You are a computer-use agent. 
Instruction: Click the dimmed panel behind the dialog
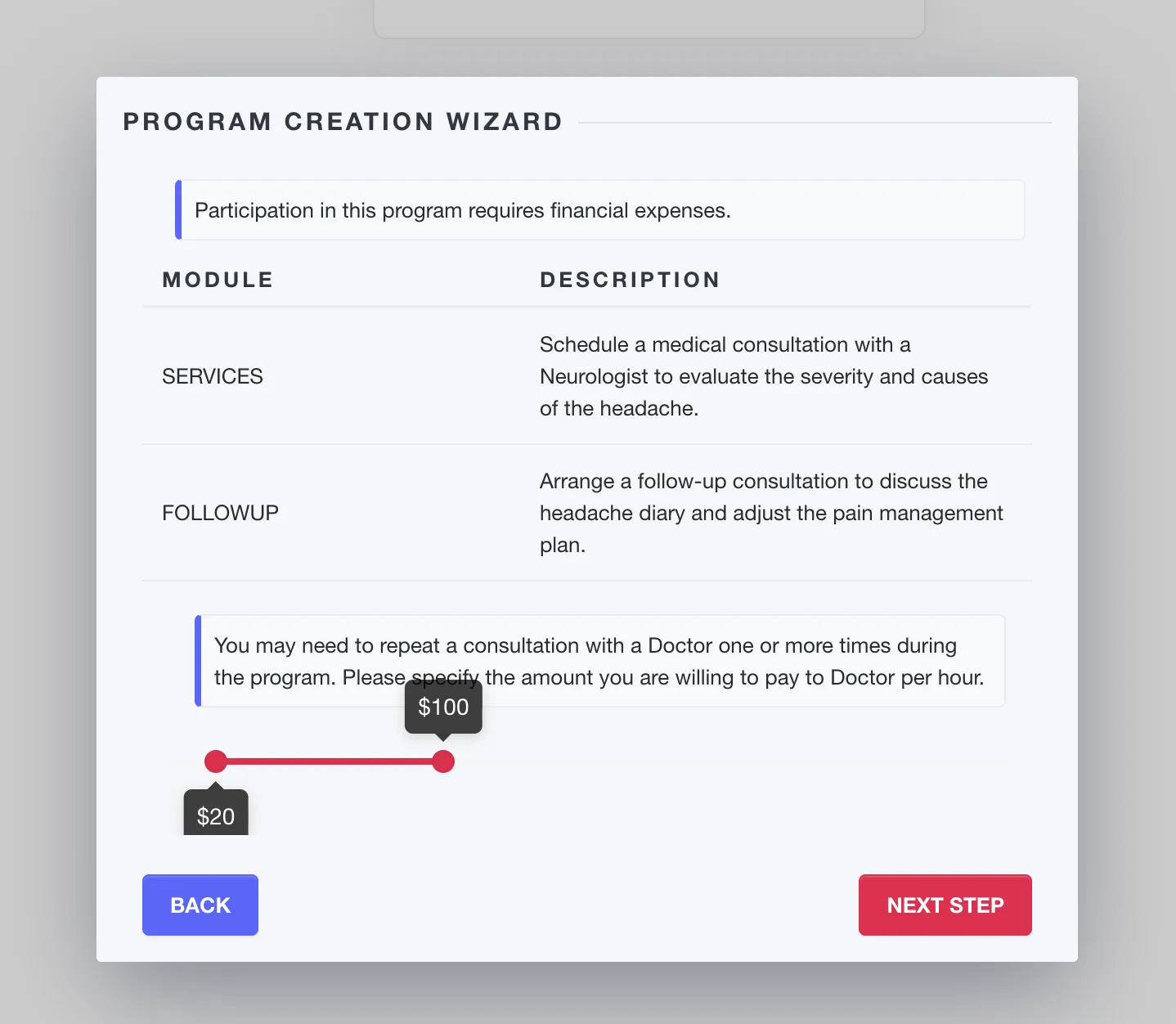[649, 18]
